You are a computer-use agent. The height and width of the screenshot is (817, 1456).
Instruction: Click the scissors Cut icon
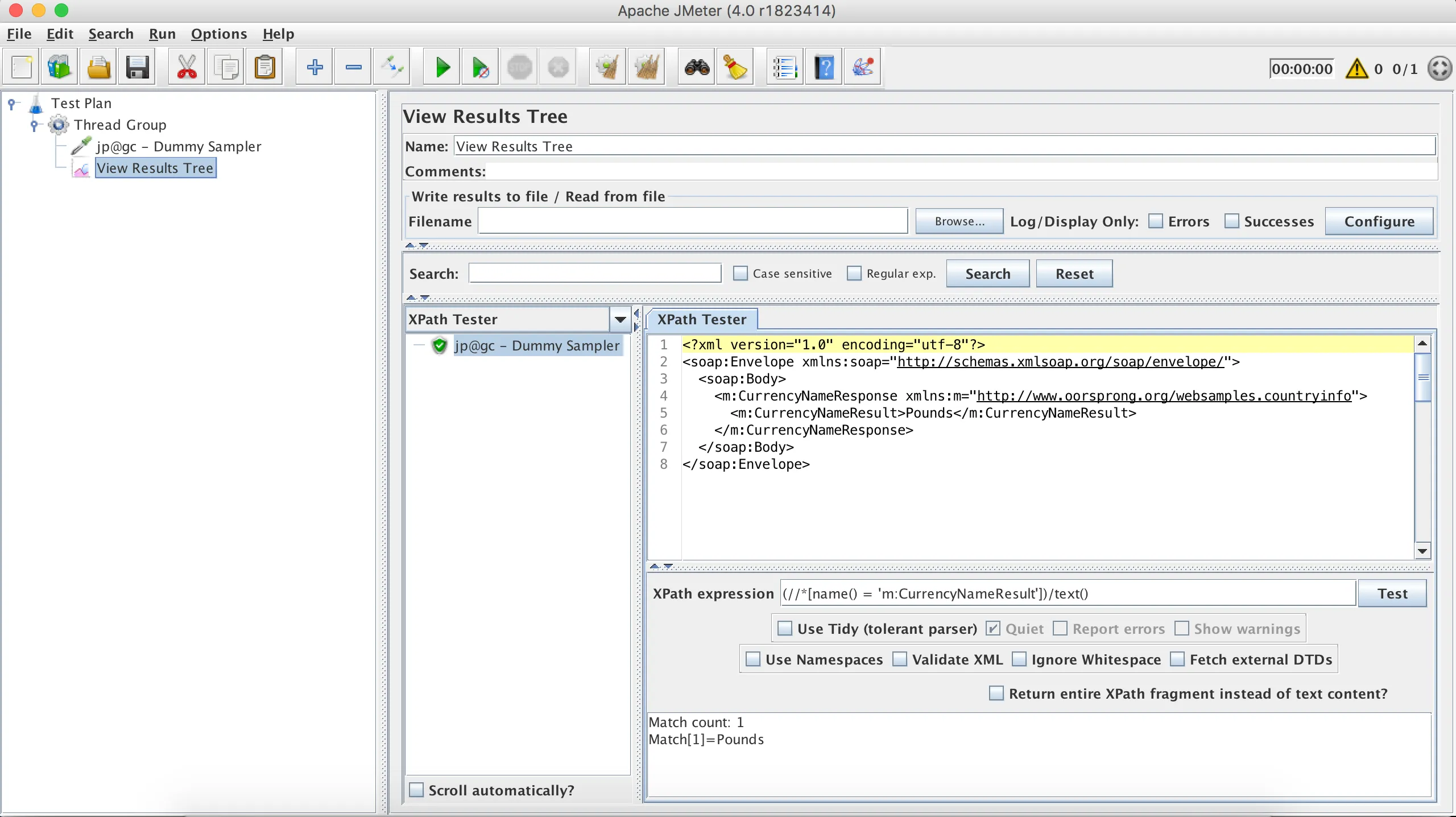187,68
